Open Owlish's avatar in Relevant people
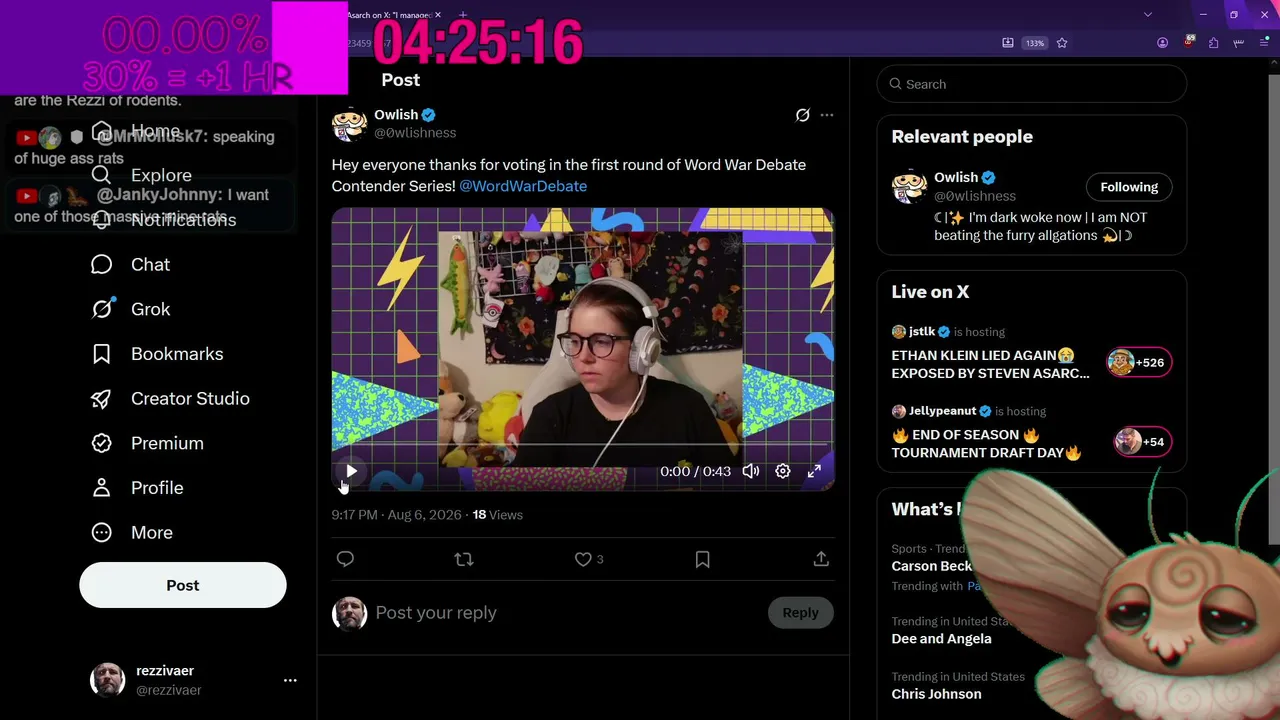 pyautogui.click(x=909, y=188)
